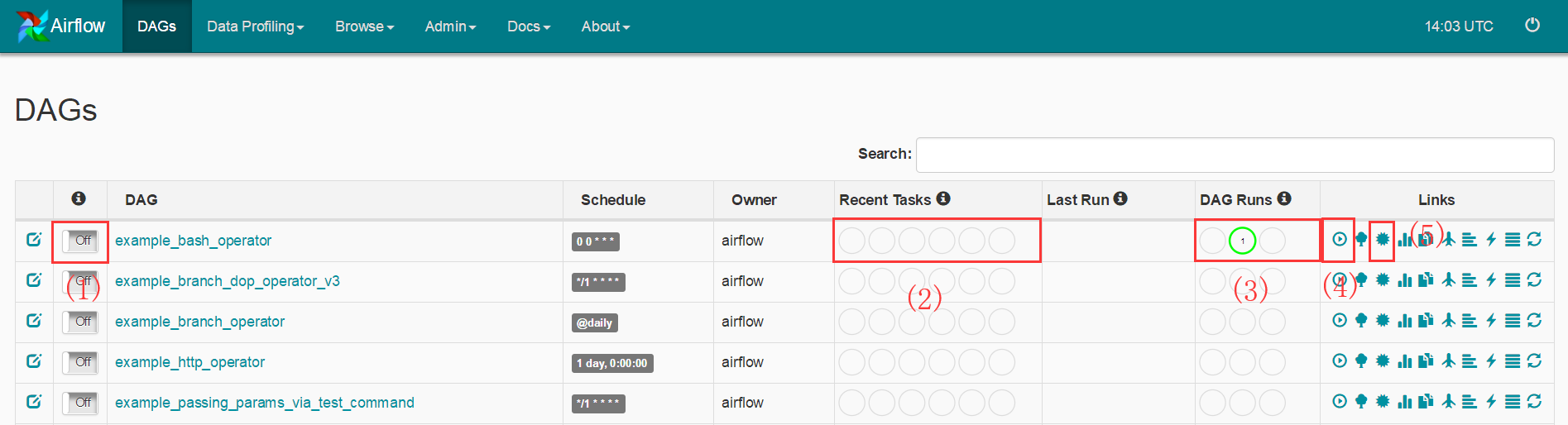The height and width of the screenshot is (425, 1568).
Task: Enable the example_branch_operator DAG toggle
Action: 80,322
